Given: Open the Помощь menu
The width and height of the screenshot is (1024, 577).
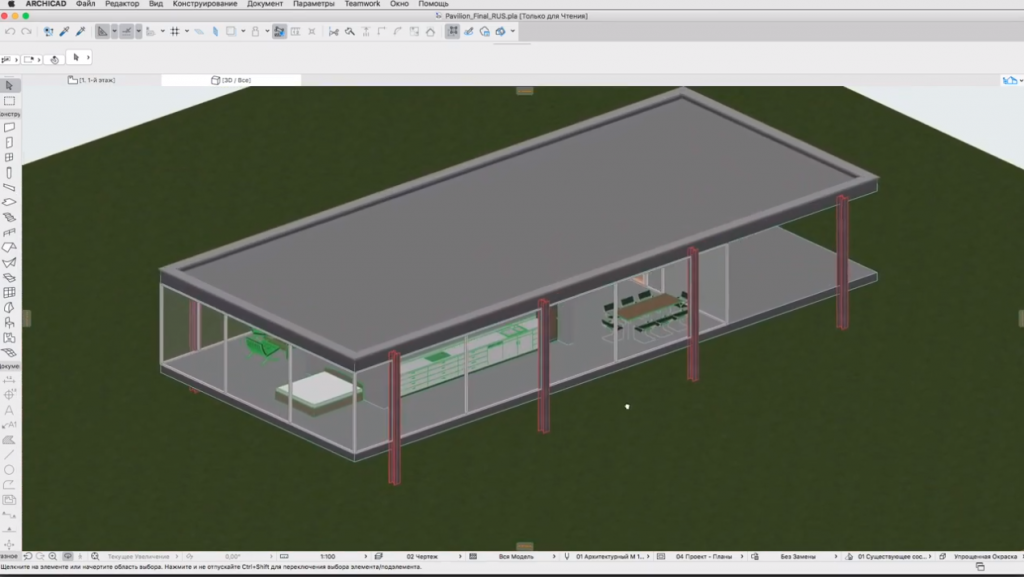Looking at the screenshot, I should pyautogui.click(x=434, y=4).
